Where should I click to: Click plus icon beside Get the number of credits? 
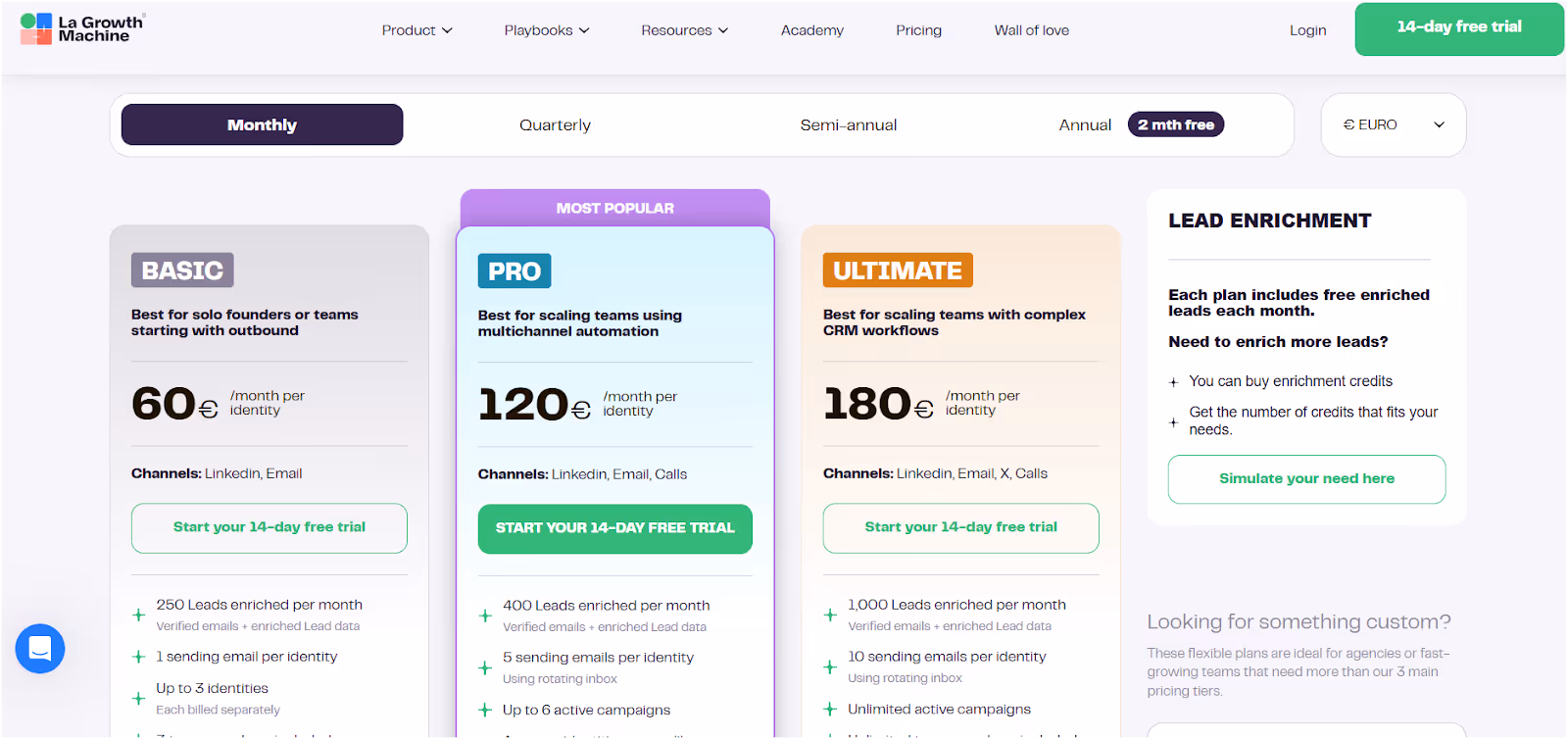coord(1173,422)
